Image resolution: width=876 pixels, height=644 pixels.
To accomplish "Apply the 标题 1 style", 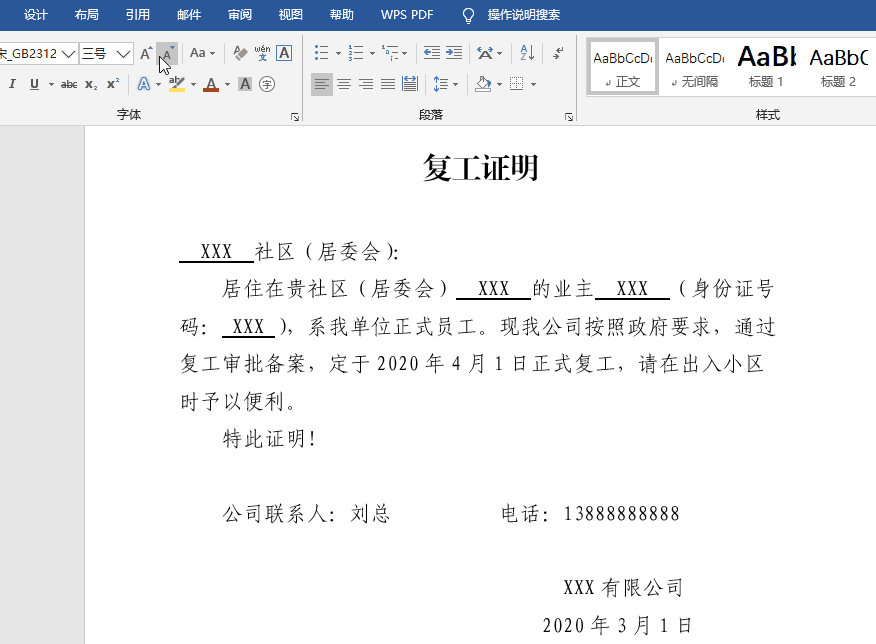I will [766, 67].
